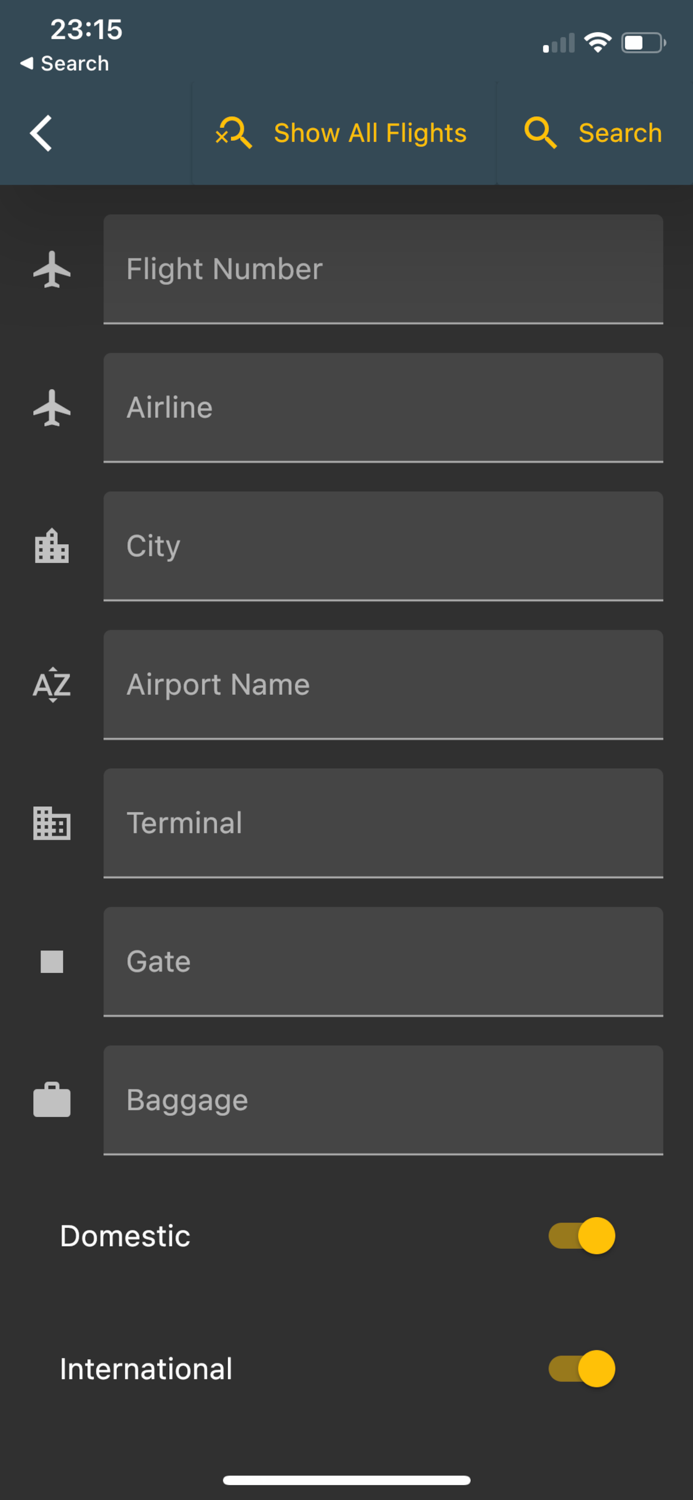This screenshot has width=693, height=1500.
Task: Turn off the International flights toggle
Action: [x=583, y=1369]
